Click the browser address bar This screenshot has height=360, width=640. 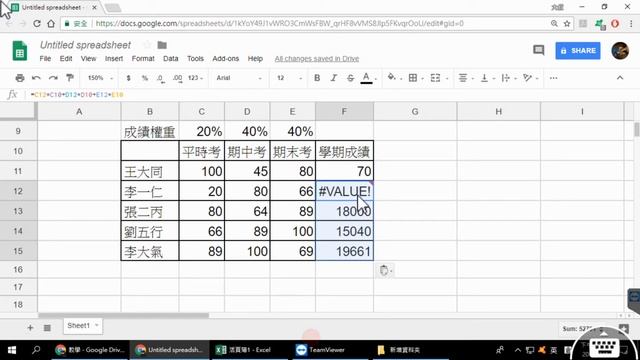318,24
